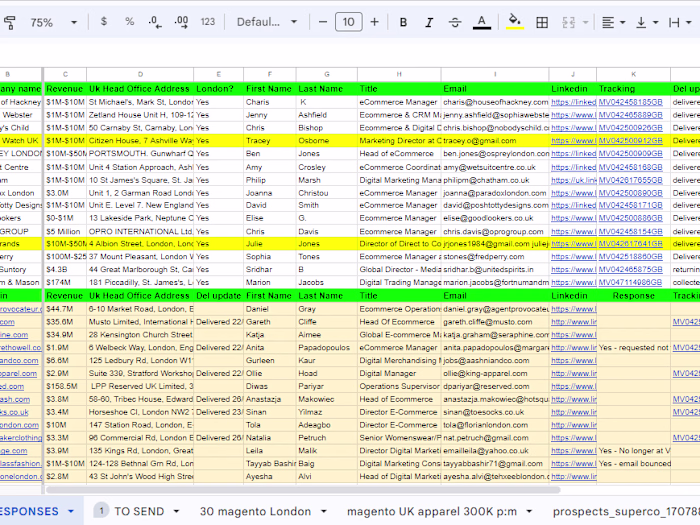Expand horizontal align options

614,22
